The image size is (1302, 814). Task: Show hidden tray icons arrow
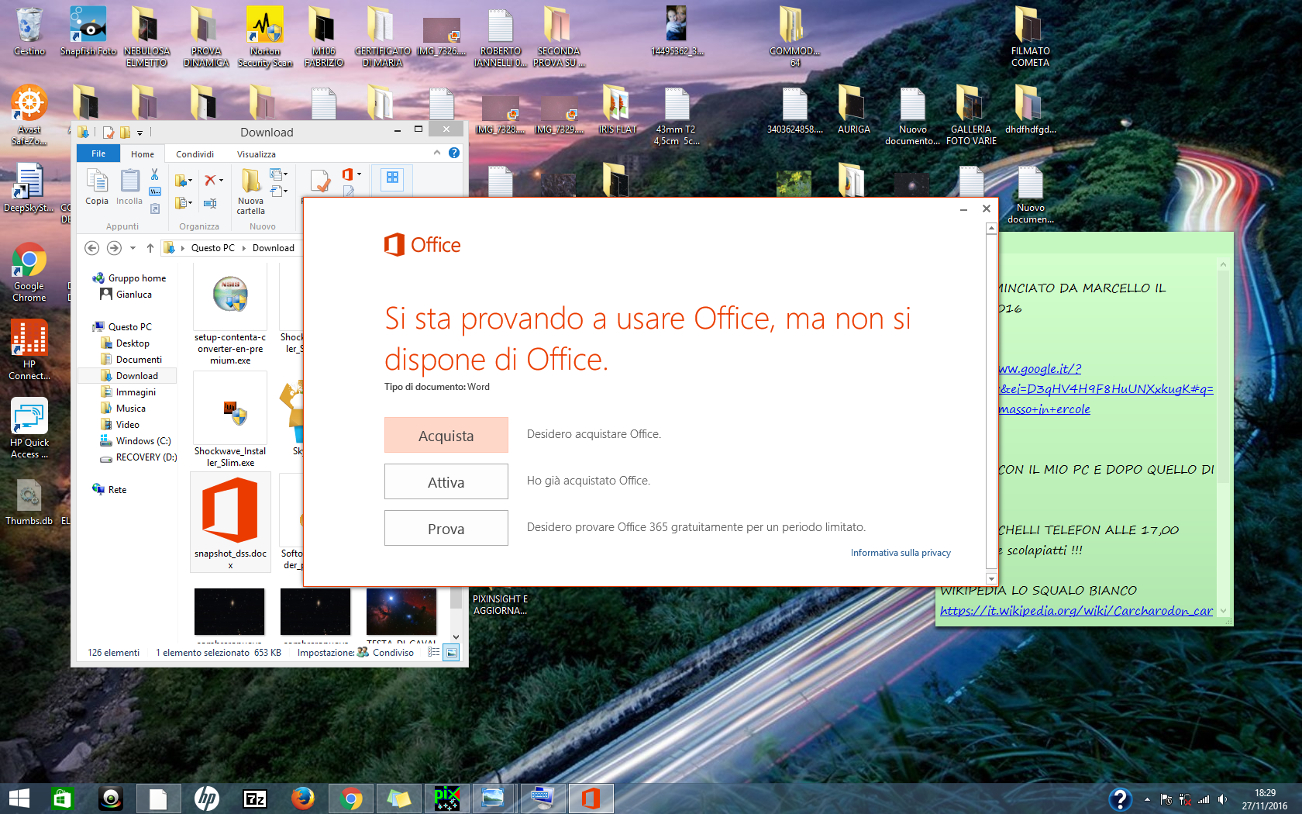click(1147, 800)
